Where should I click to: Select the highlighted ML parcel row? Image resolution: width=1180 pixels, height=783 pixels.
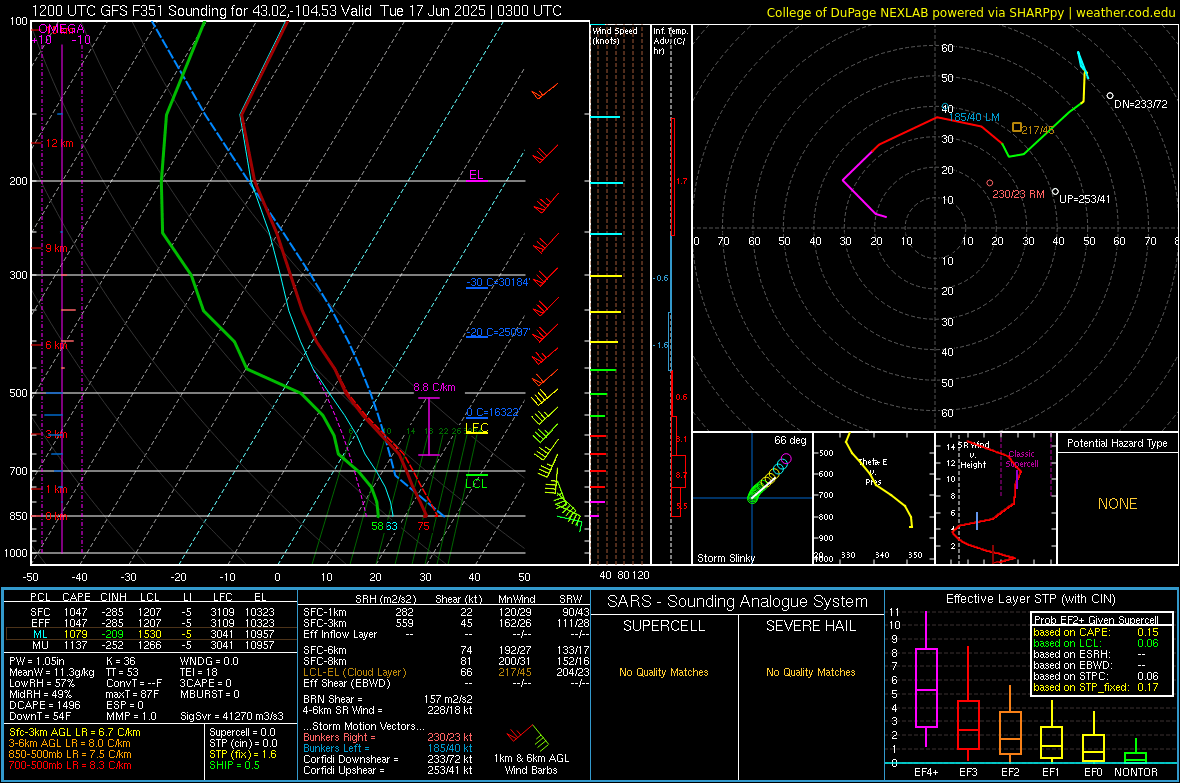pos(151,634)
